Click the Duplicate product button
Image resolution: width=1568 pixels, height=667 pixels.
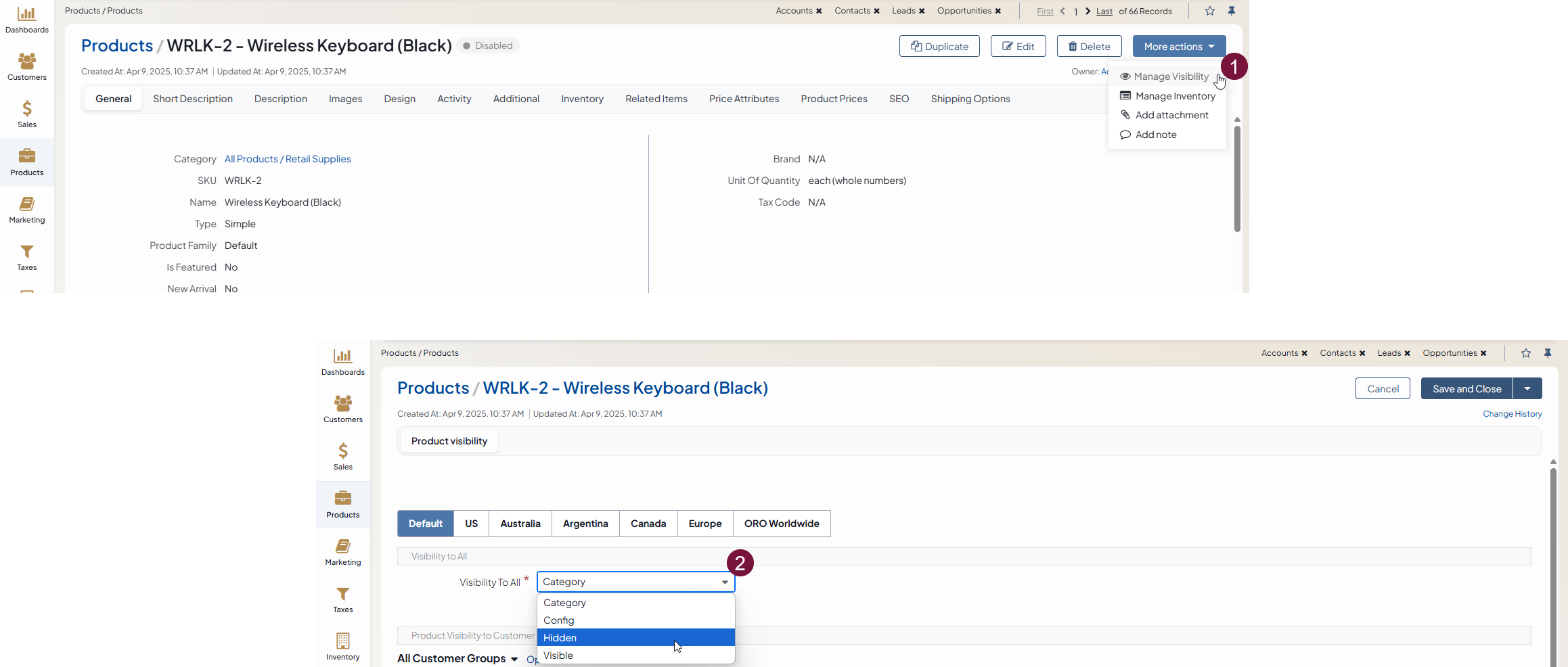point(939,47)
